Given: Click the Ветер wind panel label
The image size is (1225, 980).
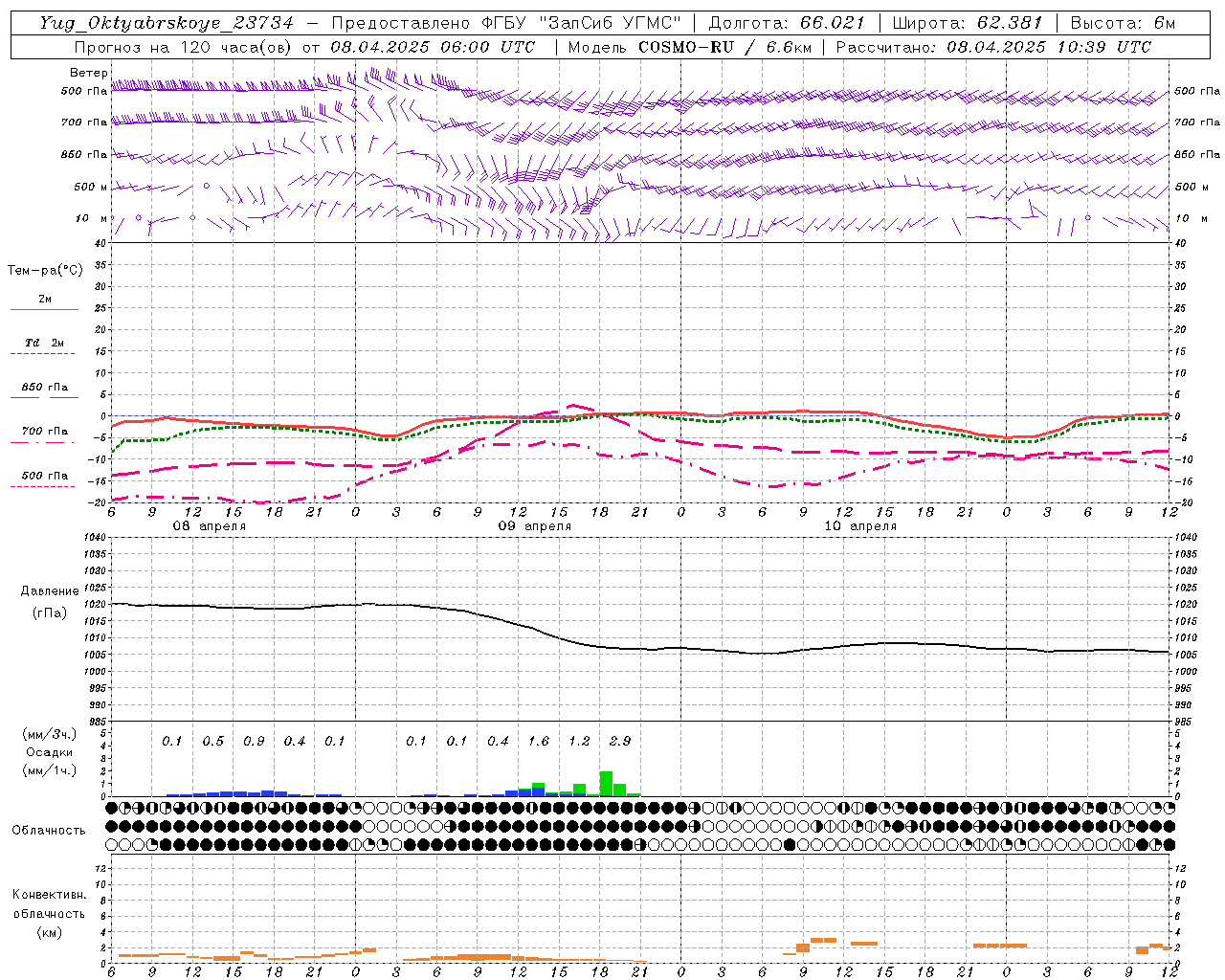Looking at the screenshot, I should click(x=89, y=73).
